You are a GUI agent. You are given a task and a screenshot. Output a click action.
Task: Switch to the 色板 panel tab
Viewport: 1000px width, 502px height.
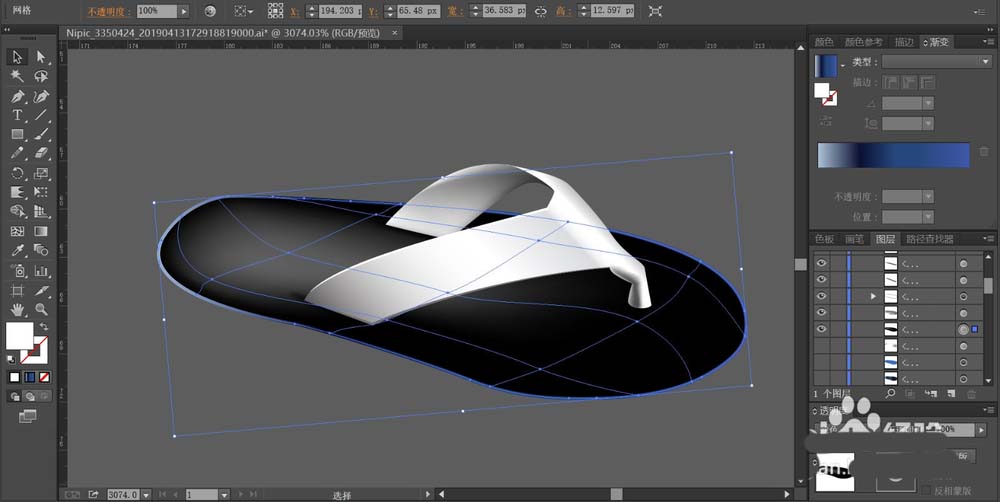[x=824, y=240]
